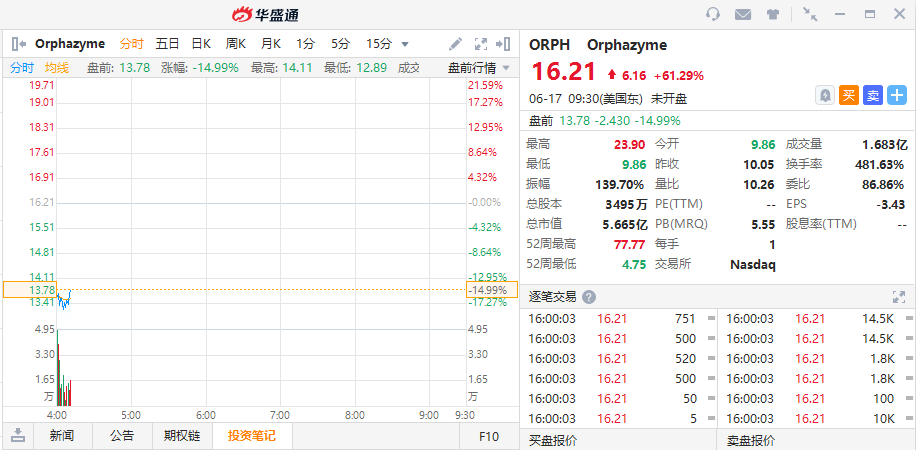Switch to 五日 chart view
The height and width of the screenshot is (450, 916).
point(167,43)
